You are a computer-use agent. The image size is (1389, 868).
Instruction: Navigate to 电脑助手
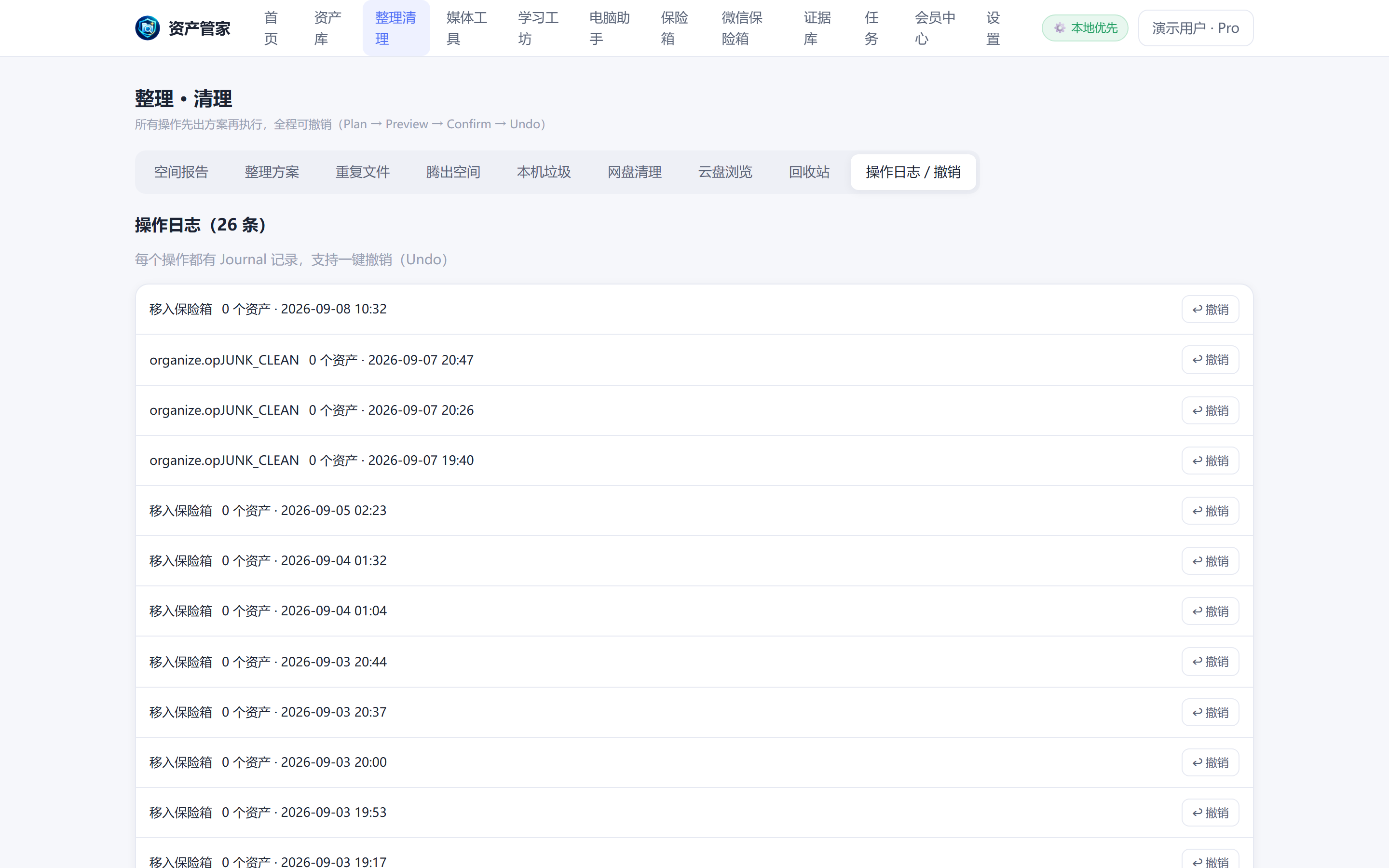pyautogui.click(x=610, y=27)
